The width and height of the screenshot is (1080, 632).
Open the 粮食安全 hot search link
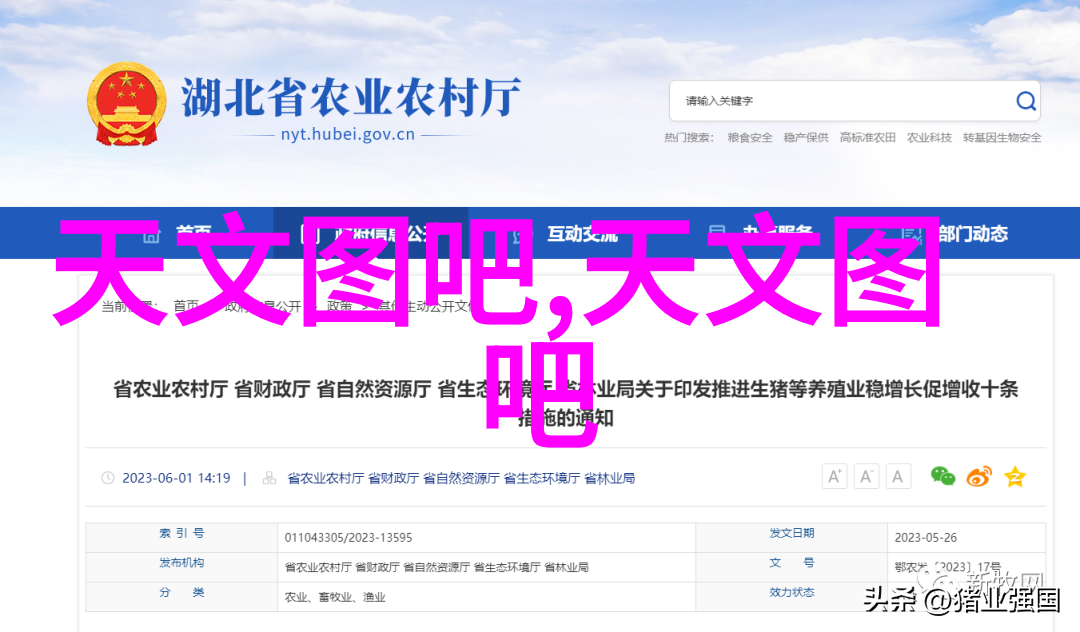[x=749, y=138]
